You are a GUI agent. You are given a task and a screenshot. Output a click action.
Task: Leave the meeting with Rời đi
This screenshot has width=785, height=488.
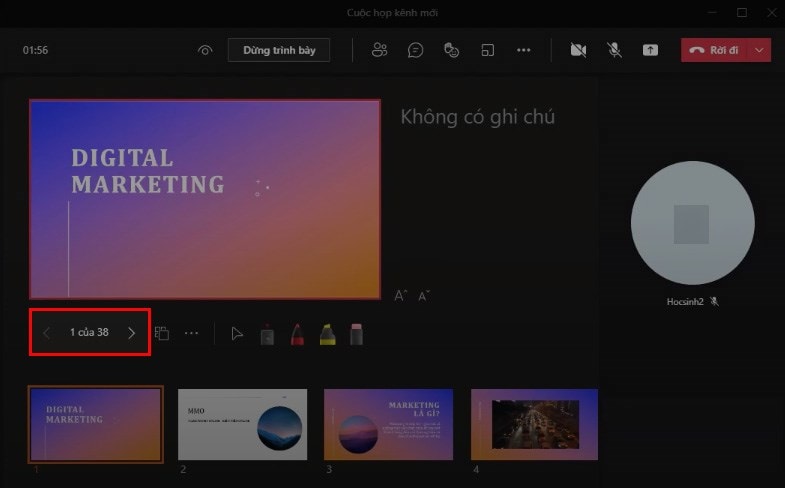point(714,50)
